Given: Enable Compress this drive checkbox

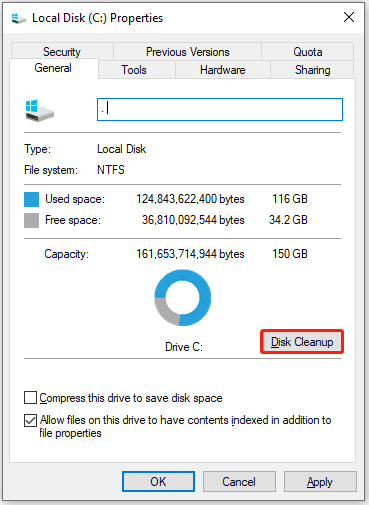Looking at the screenshot, I should (x=30, y=398).
